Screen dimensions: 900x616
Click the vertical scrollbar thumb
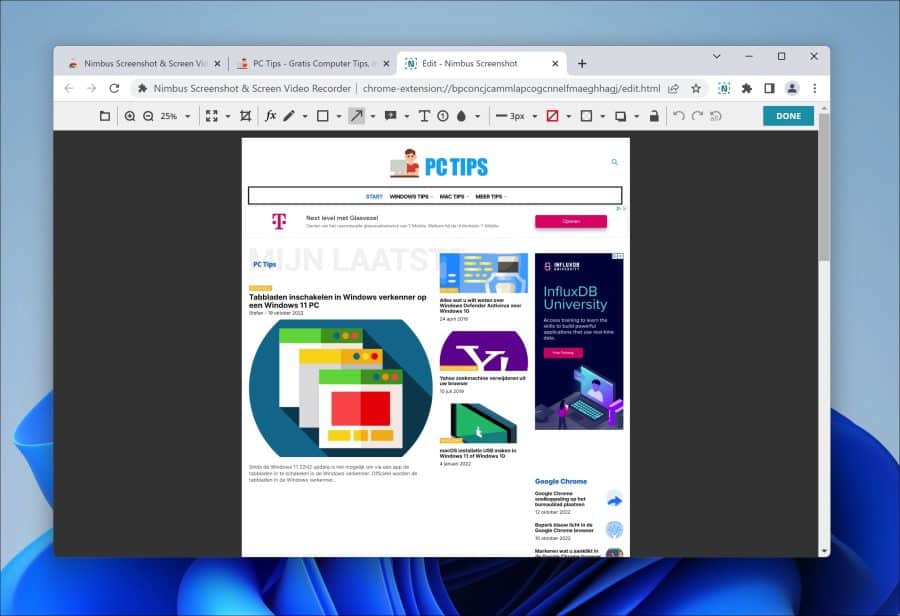pyautogui.click(x=824, y=187)
